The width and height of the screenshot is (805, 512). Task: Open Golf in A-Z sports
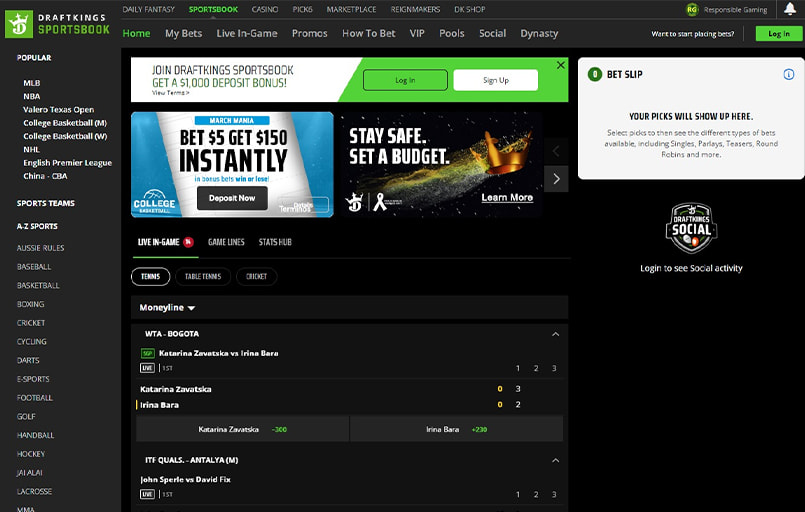(26, 416)
